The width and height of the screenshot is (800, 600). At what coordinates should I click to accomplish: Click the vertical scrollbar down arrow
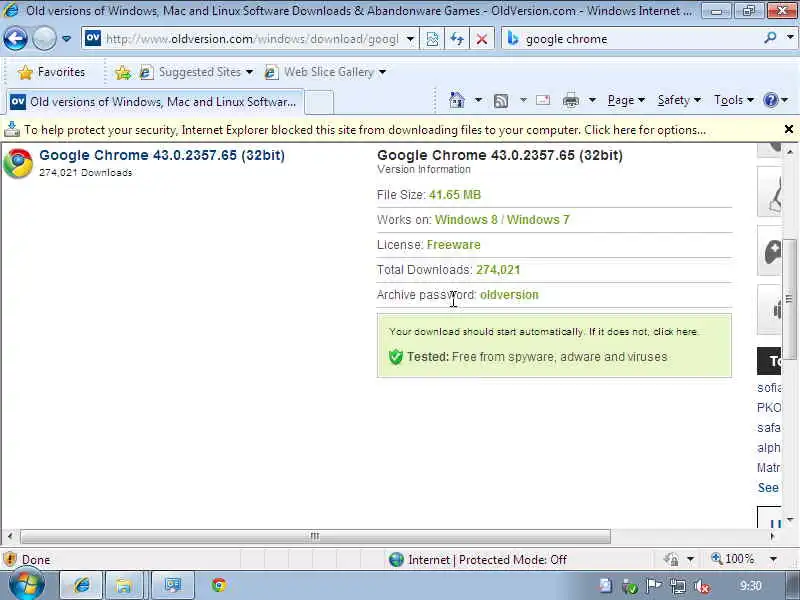pyautogui.click(x=790, y=520)
